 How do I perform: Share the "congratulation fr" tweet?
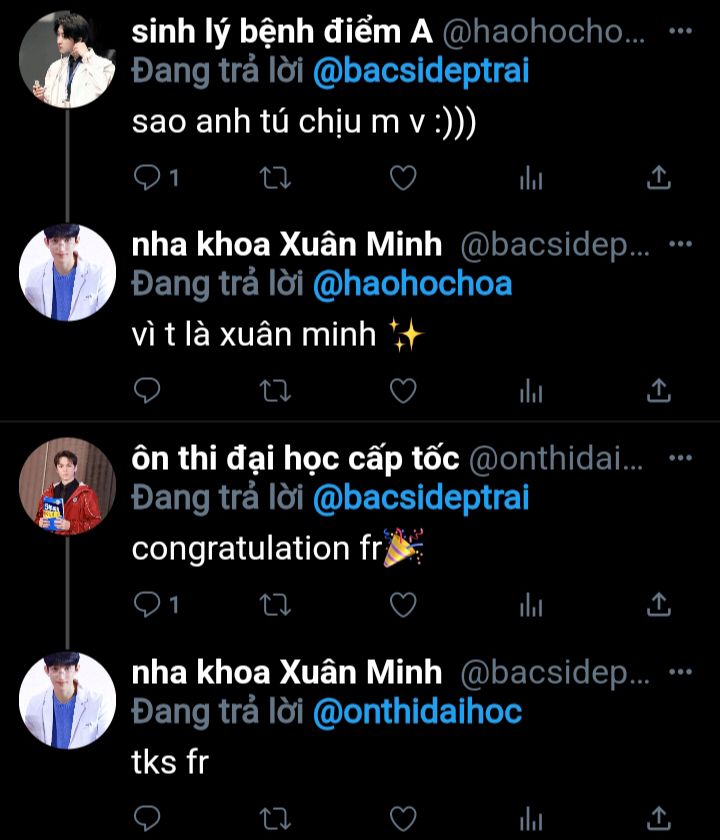pyautogui.click(x=658, y=604)
